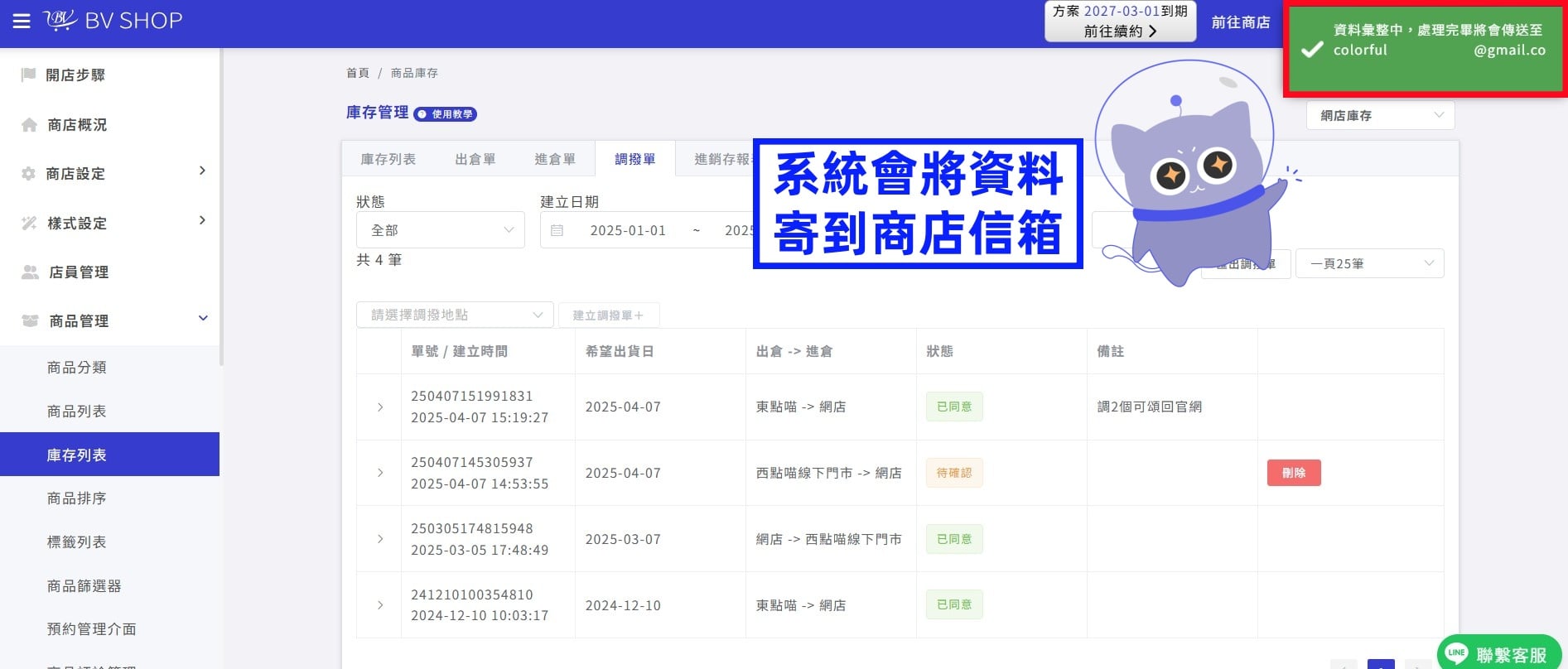Expand the 樣式設定 submenu arrow
1568x669 pixels.
(202, 220)
